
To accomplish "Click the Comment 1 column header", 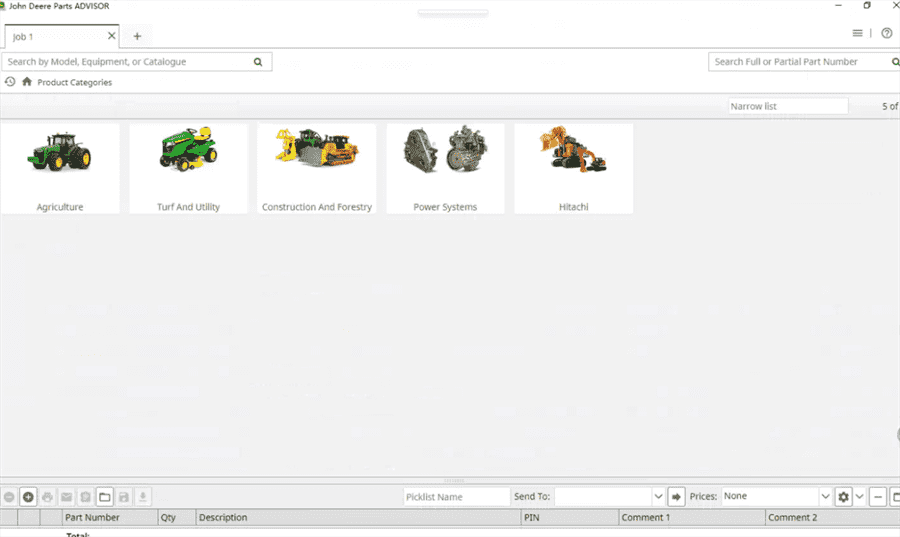I will [692, 517].
